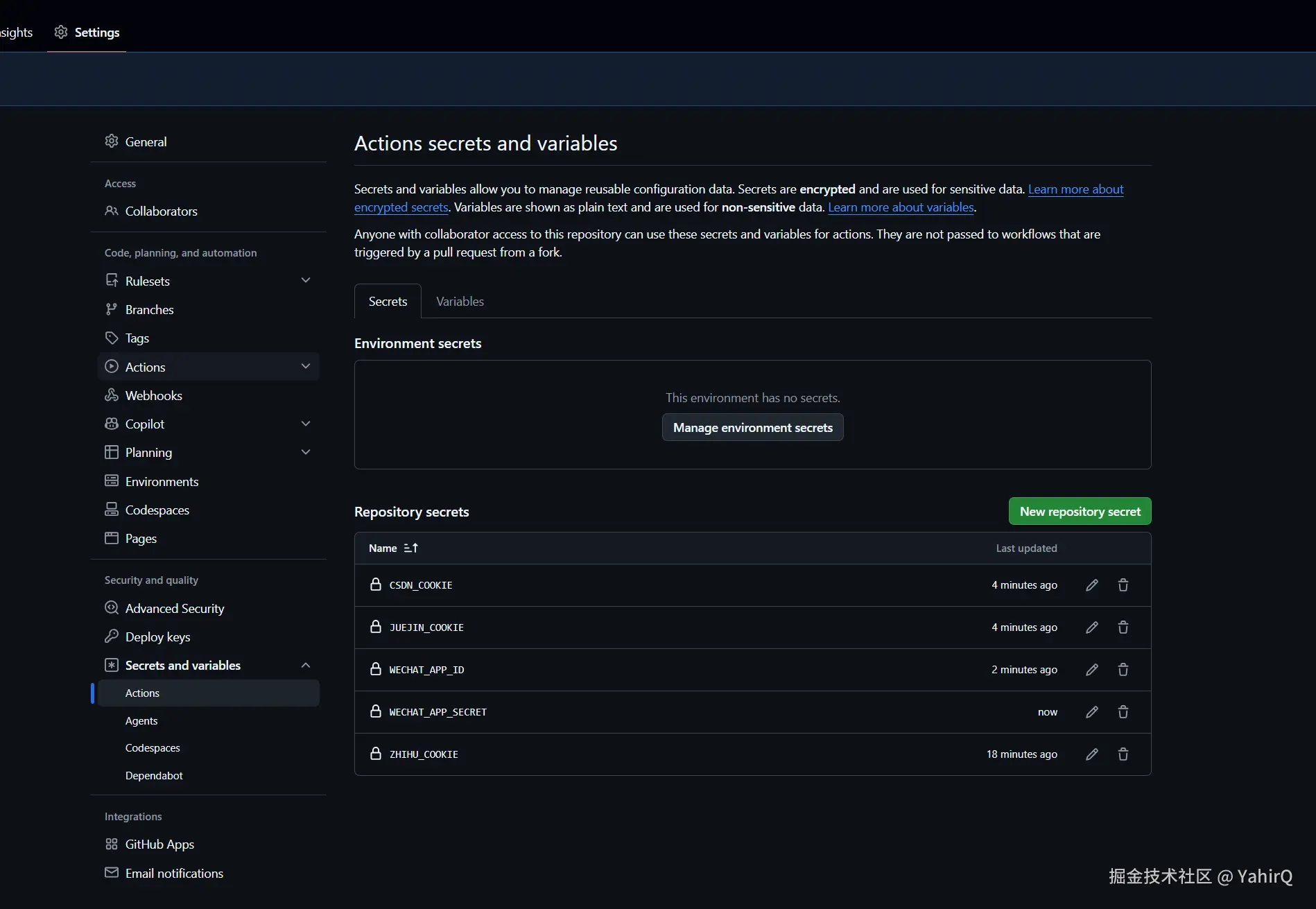Expand the Copilot chevron in sidebar
This screenshot has width=1316, height=909.
point(306,424)
